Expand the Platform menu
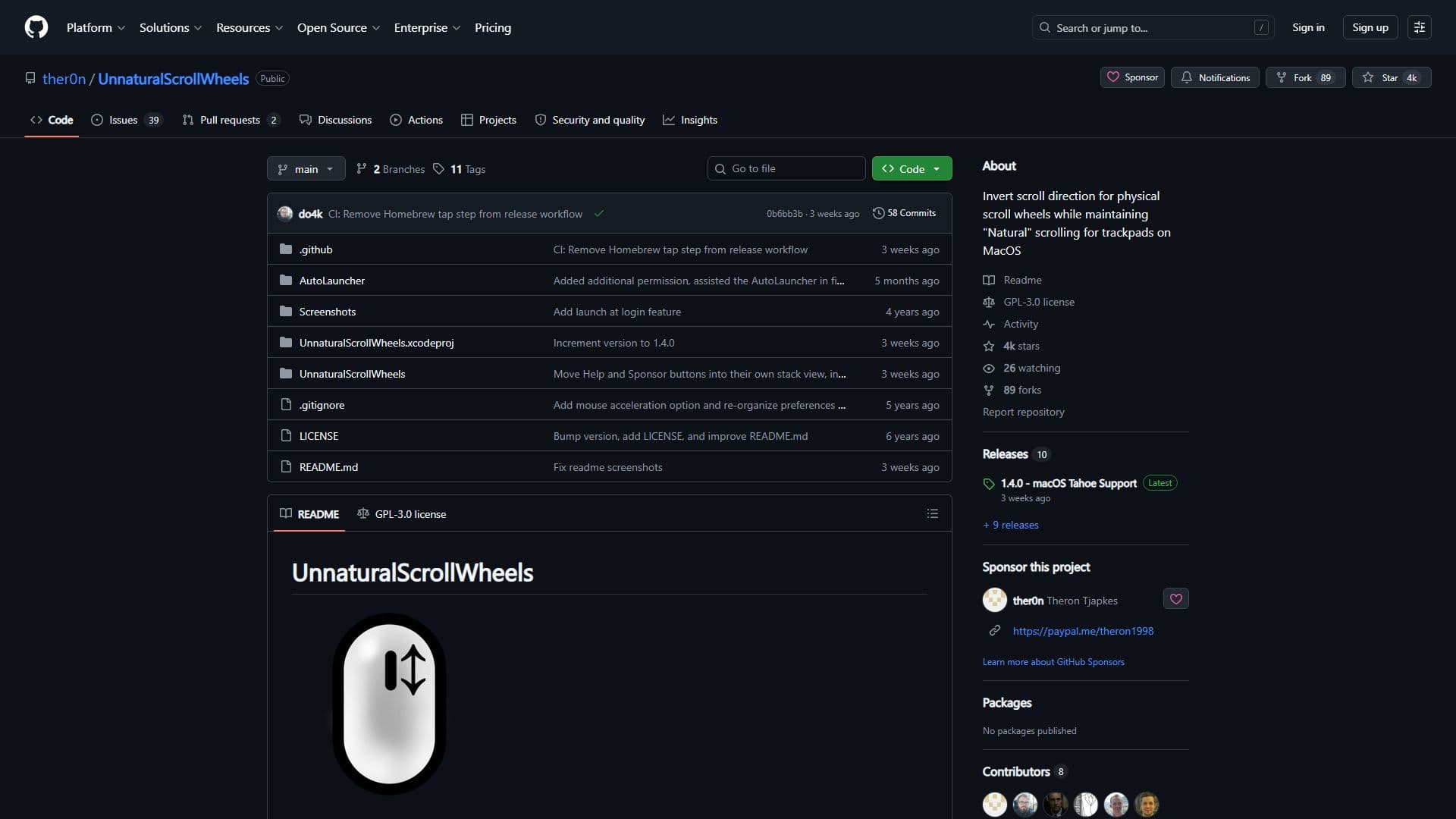1456x819 pixels. coord(96,27)
